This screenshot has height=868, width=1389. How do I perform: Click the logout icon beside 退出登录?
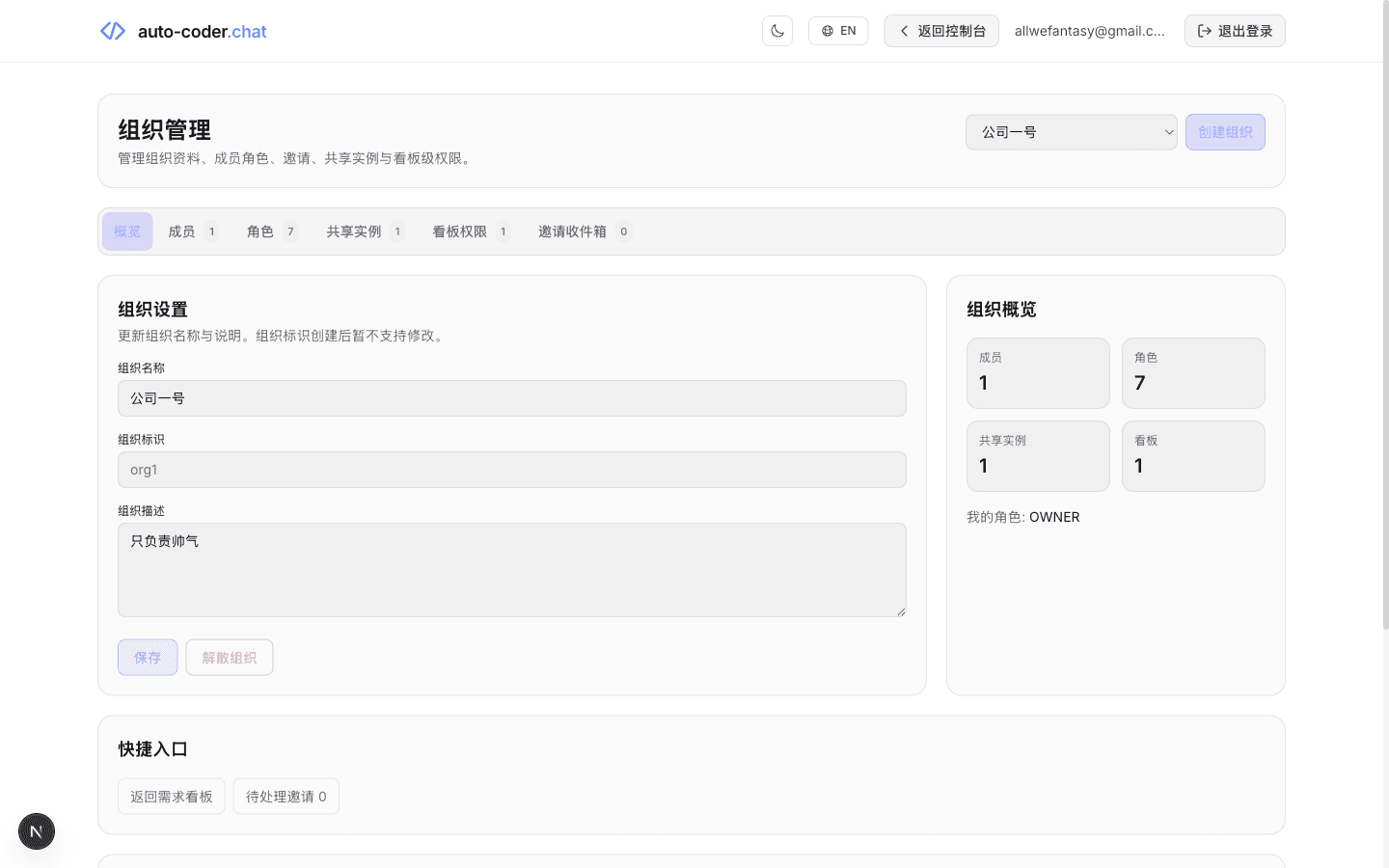pyautogui.click(x=1205, y=30)
